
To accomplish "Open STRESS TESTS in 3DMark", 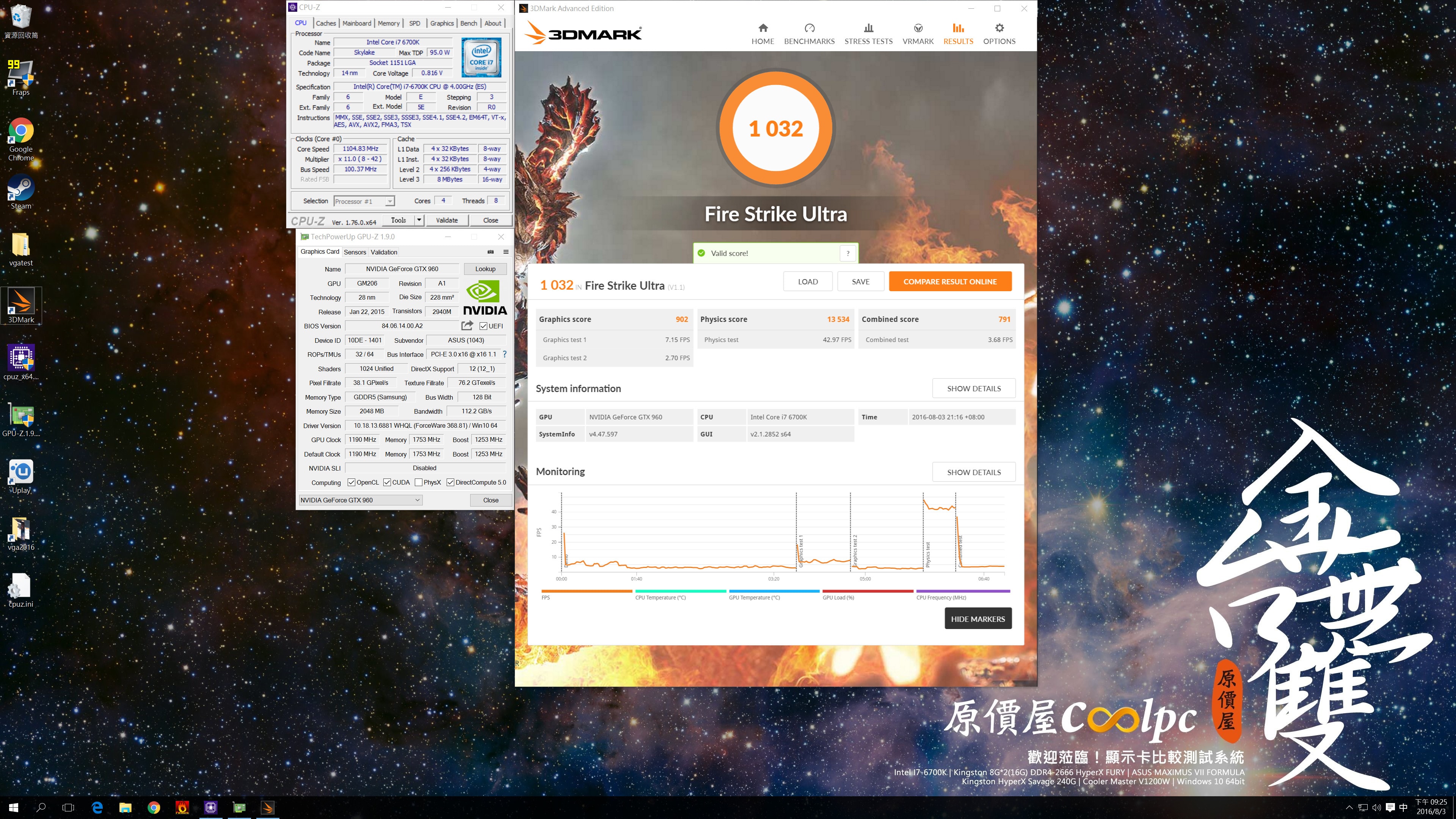I will (x=868, y=34).
